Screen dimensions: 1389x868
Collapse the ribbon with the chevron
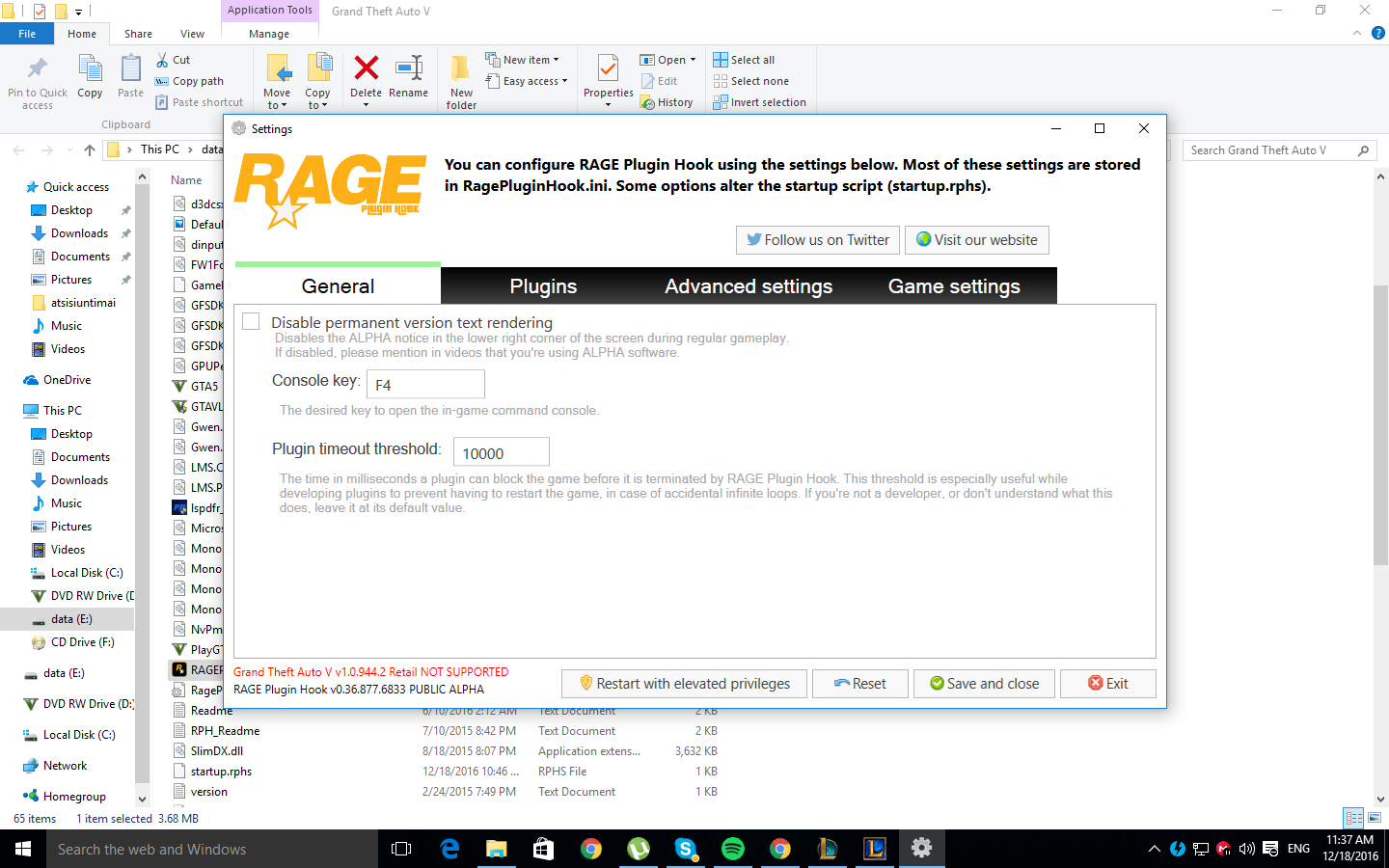pos(1357,33)
